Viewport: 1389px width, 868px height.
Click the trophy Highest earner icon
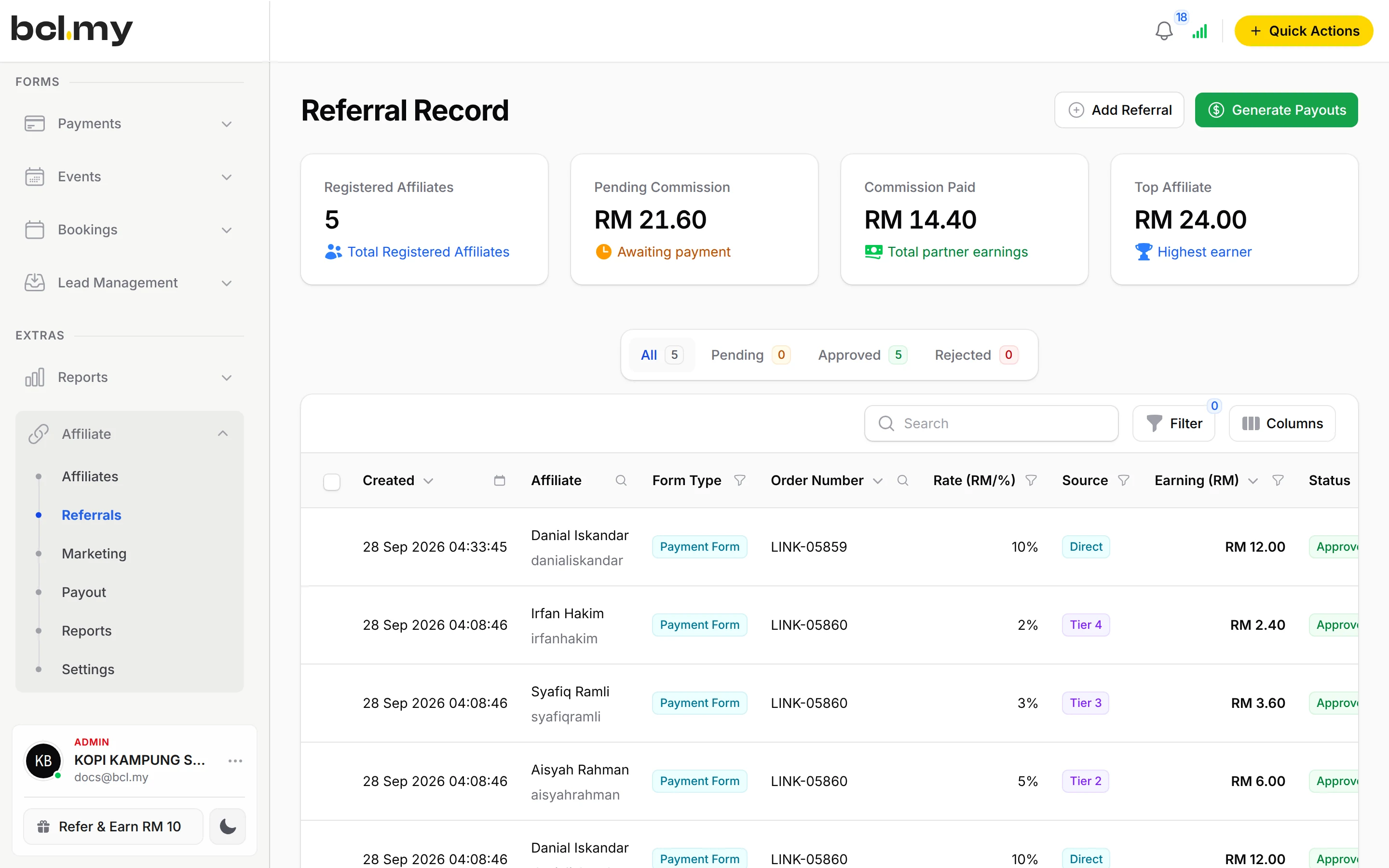point(1144,251)
